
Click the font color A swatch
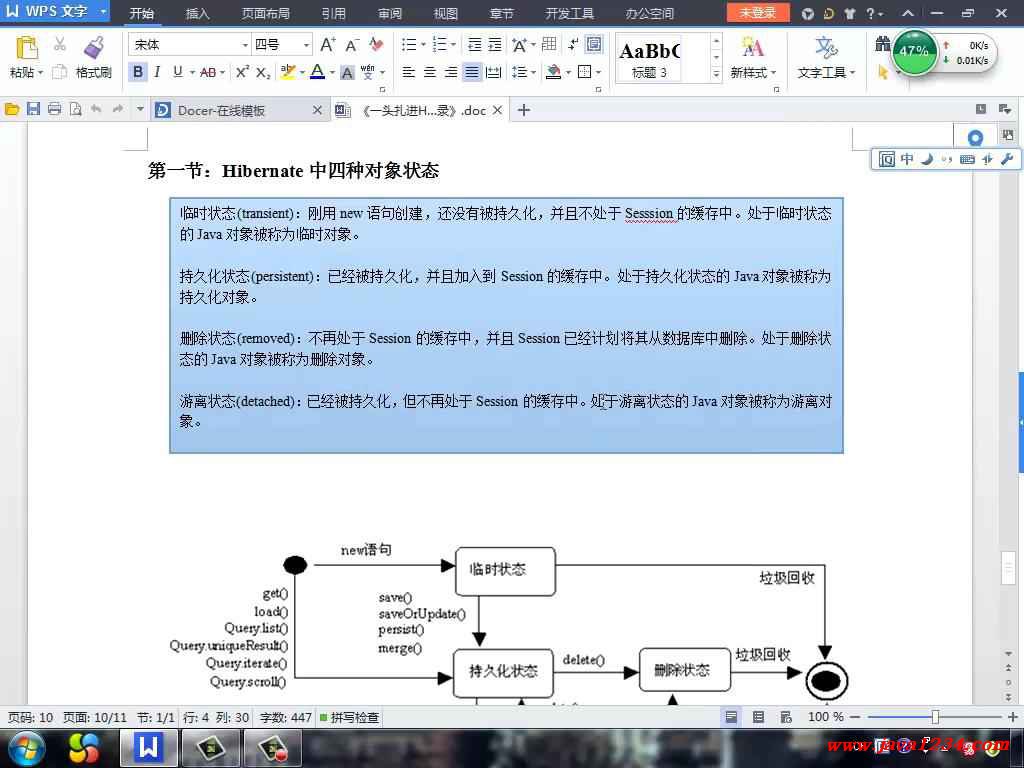click(x=317, y=72)
